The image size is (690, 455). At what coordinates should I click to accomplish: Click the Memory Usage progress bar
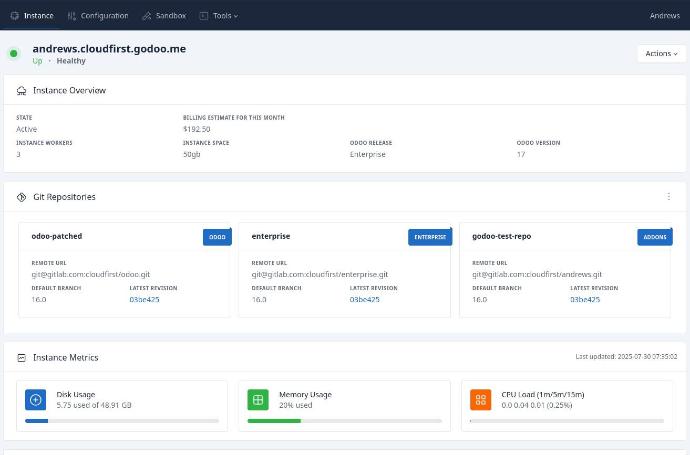pos(344,421)
